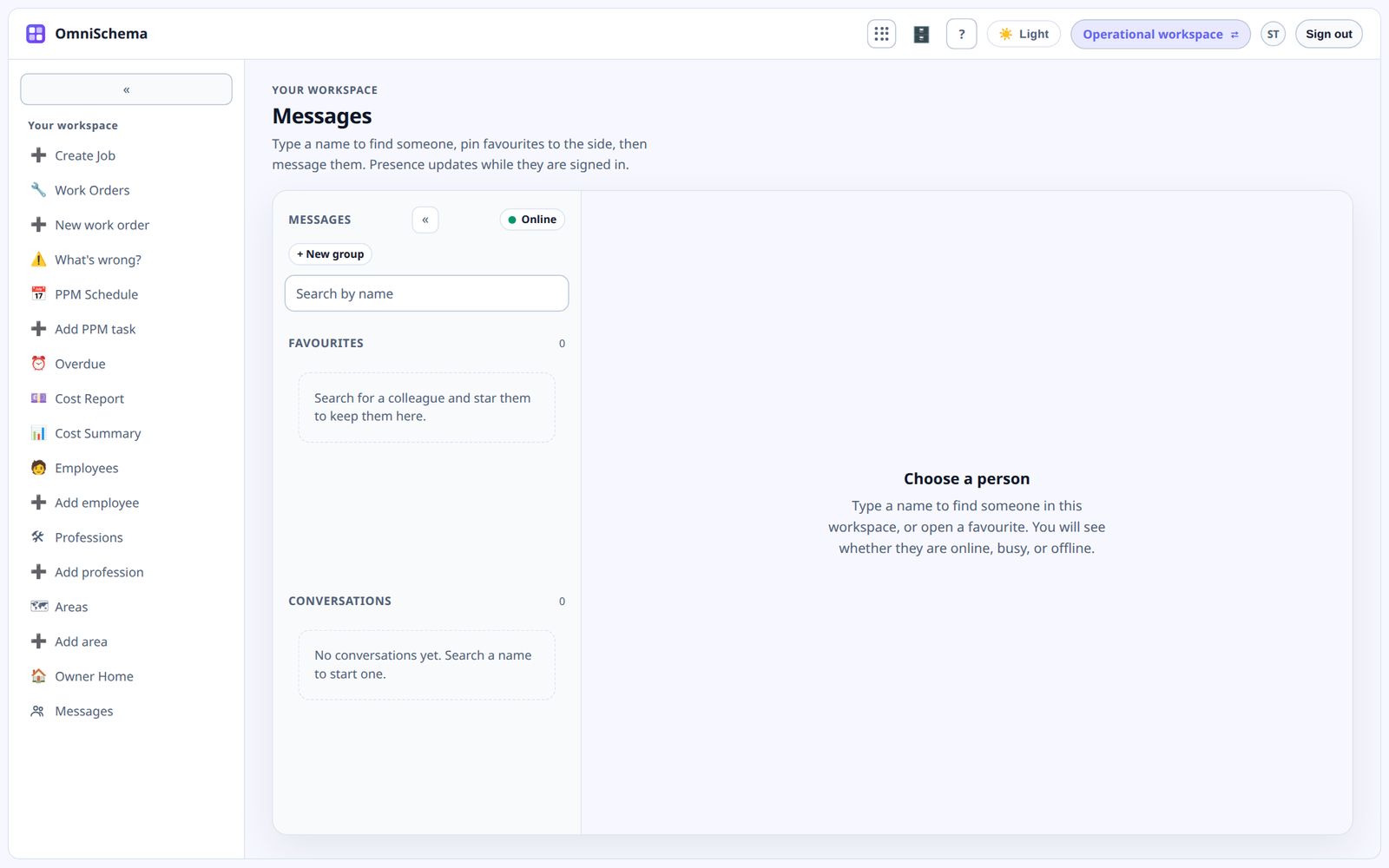Focus the Search by name field
The height and width of the screenshot is (868, 1389).
426,293
